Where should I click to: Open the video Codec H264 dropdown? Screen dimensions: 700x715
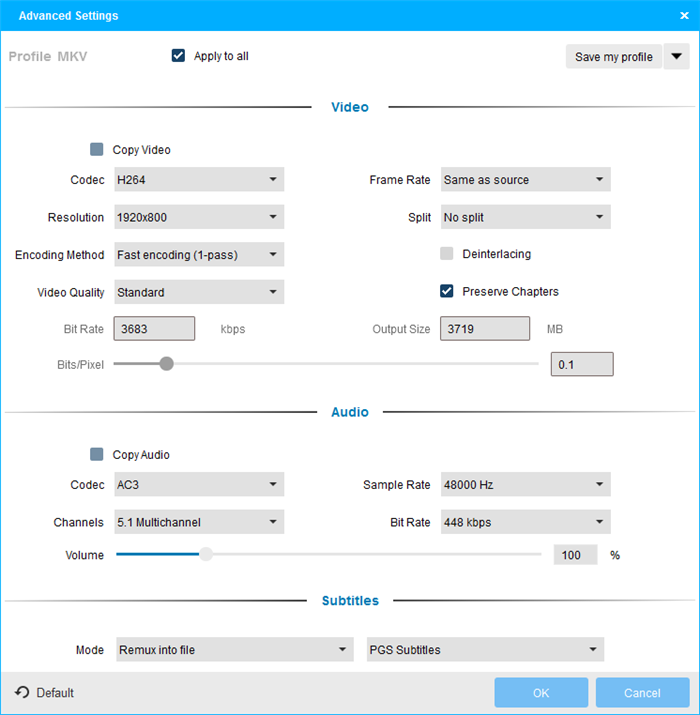pos(199,179)
